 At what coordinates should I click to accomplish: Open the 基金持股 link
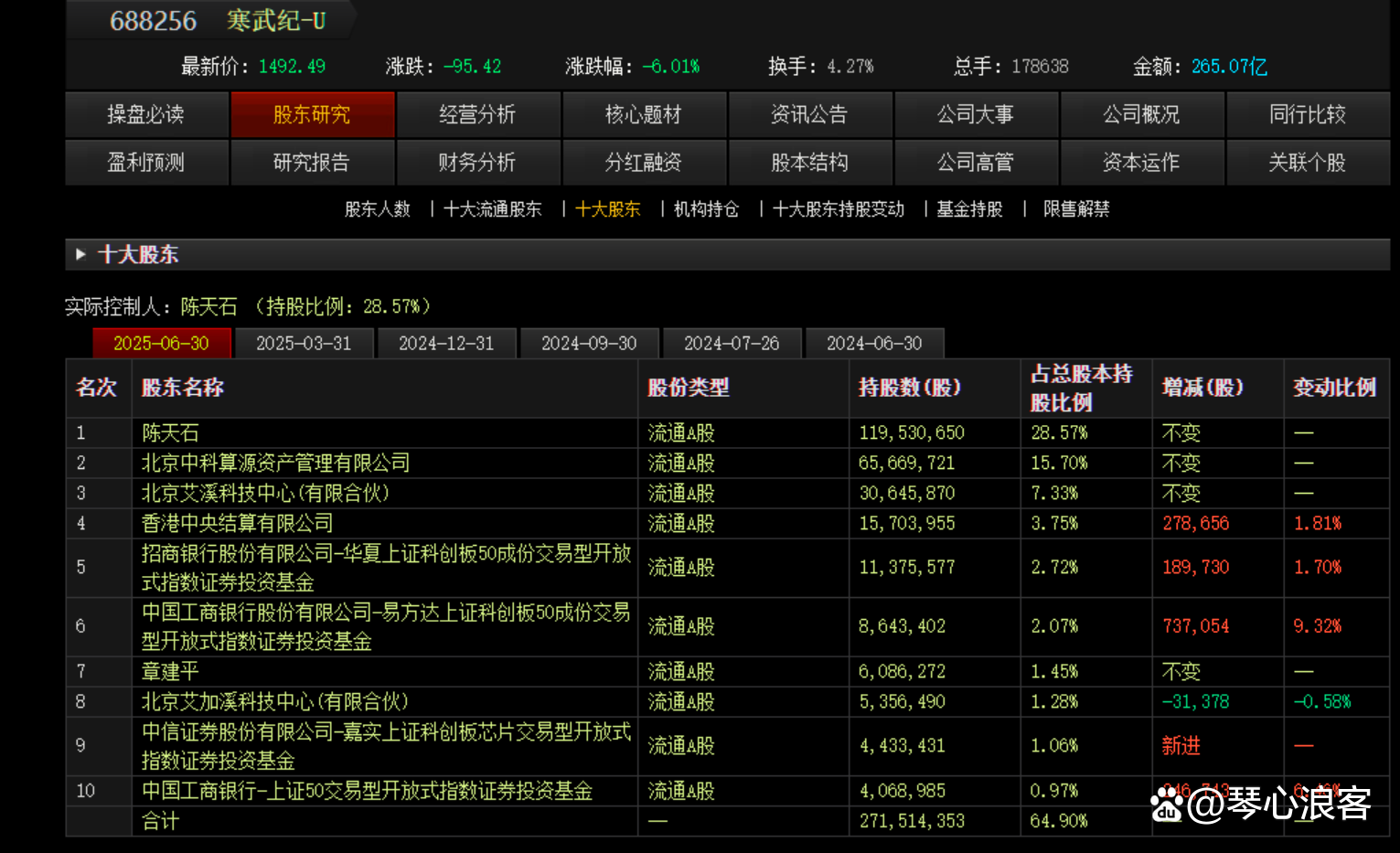click(x=969, y=209)
